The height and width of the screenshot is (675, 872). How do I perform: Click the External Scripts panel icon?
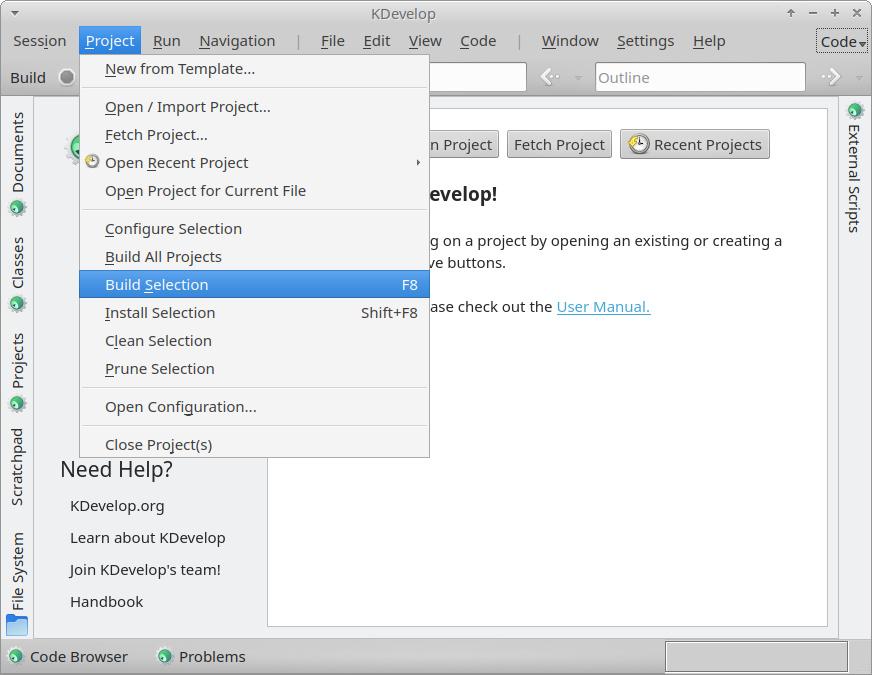pos(855,110)
